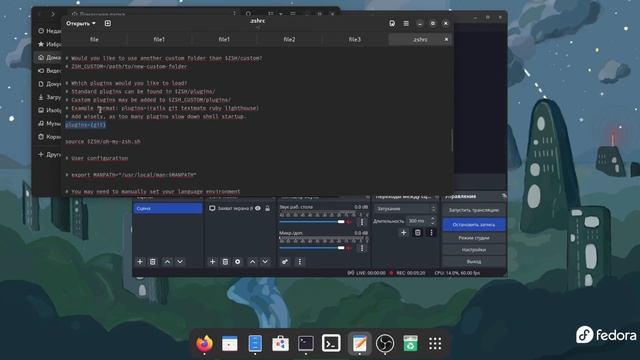Open the text editor hamburger menu

406,24
